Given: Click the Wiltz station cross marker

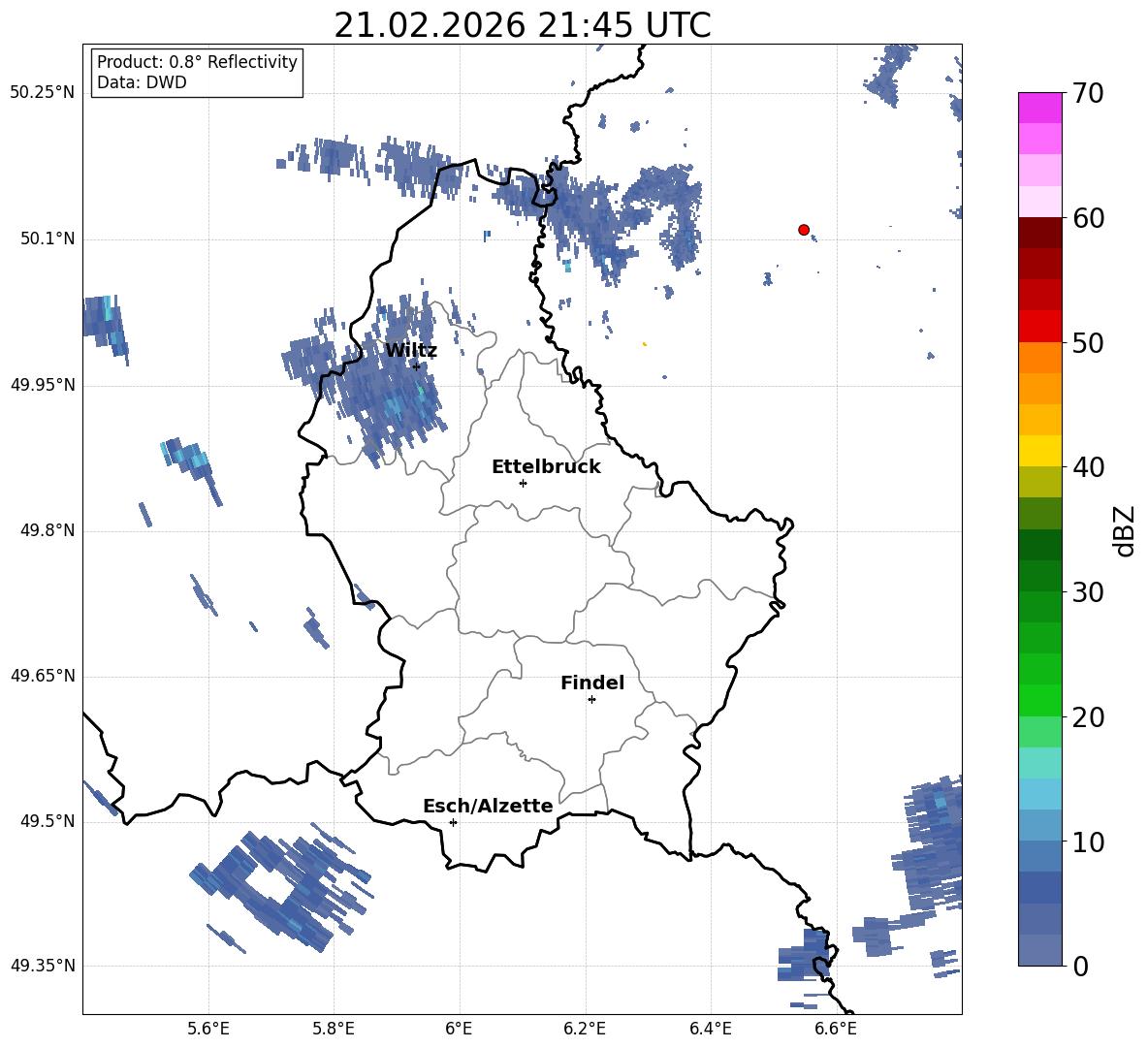Looking at the screenshot, I should [416, 366].
